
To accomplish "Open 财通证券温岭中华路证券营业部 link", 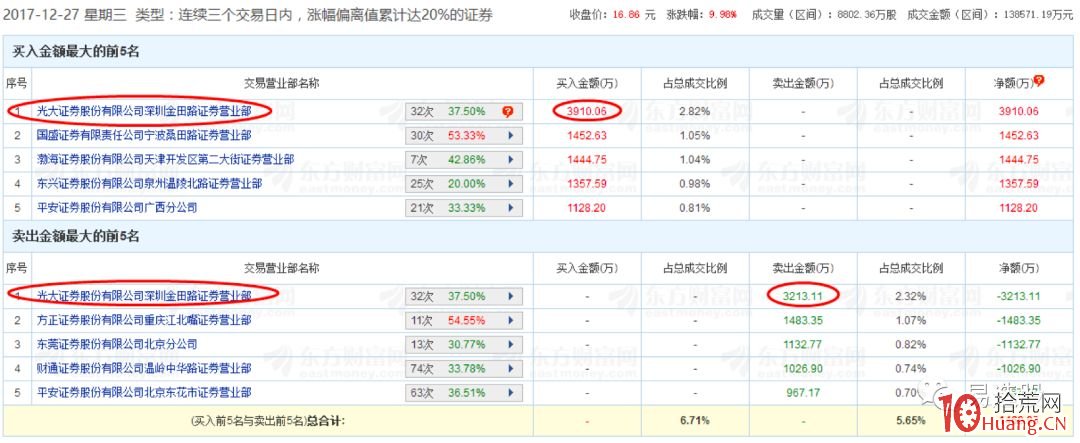I will [x=144, y=368].
